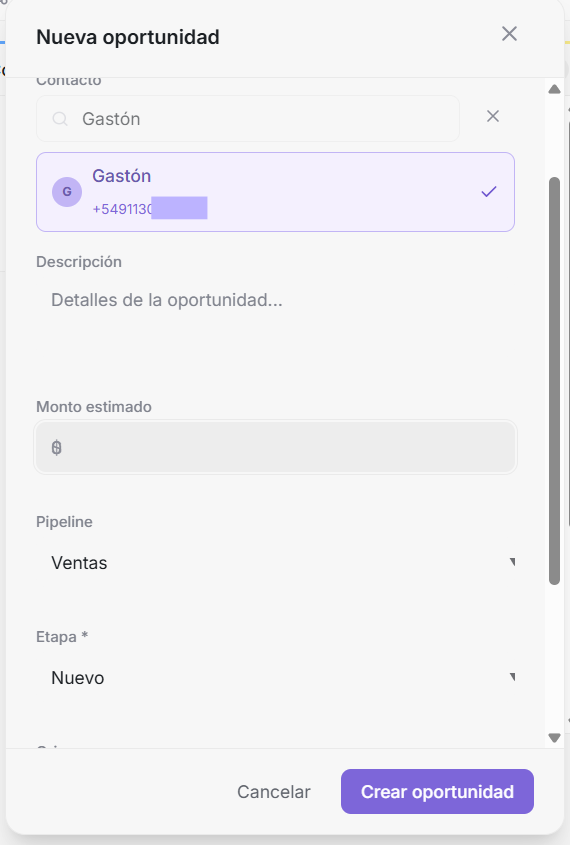
Task: Click the scrollbar up arrow
Action: (554, 89)
